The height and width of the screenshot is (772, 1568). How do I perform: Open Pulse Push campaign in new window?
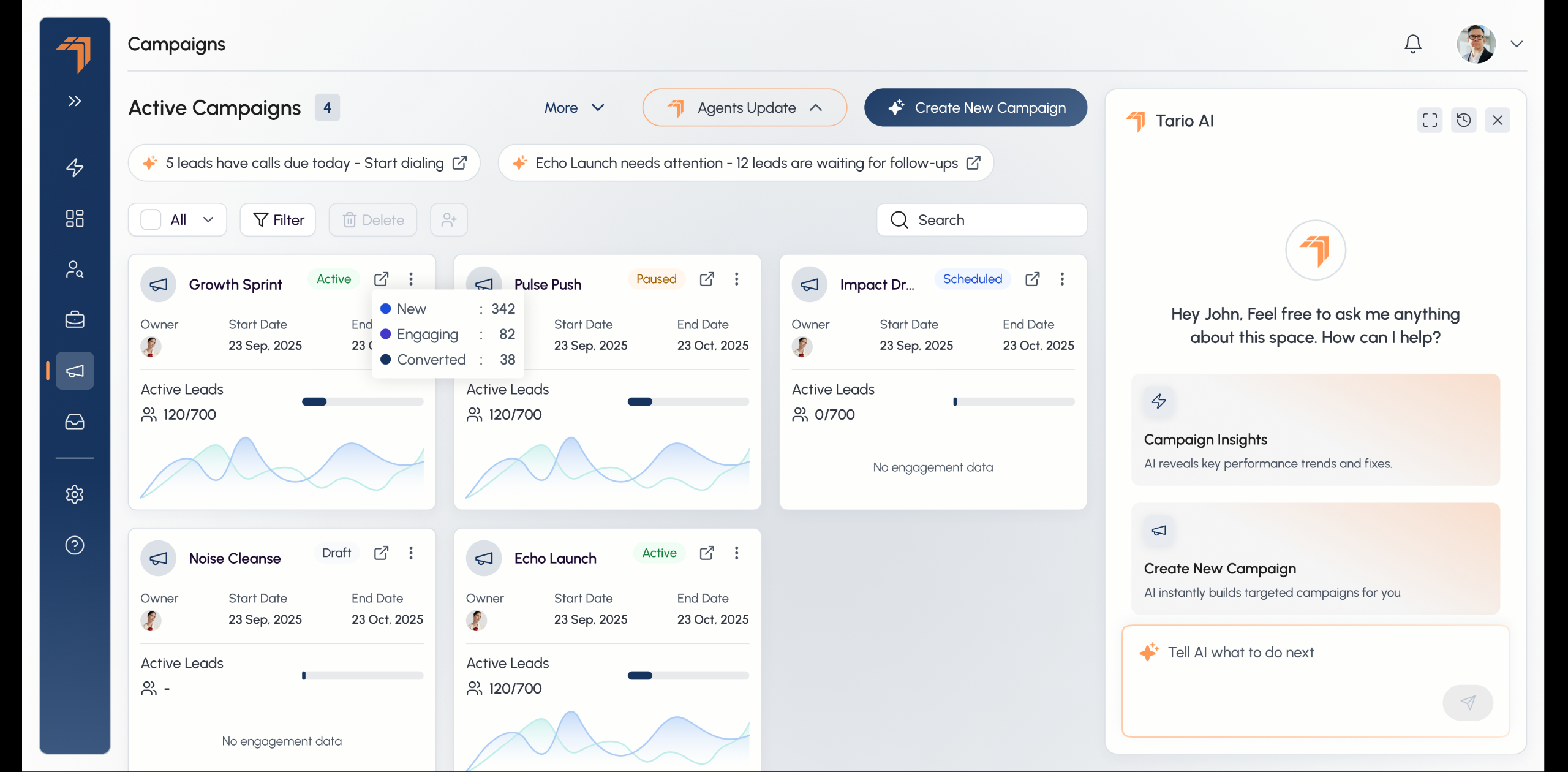tap(707, 279)
